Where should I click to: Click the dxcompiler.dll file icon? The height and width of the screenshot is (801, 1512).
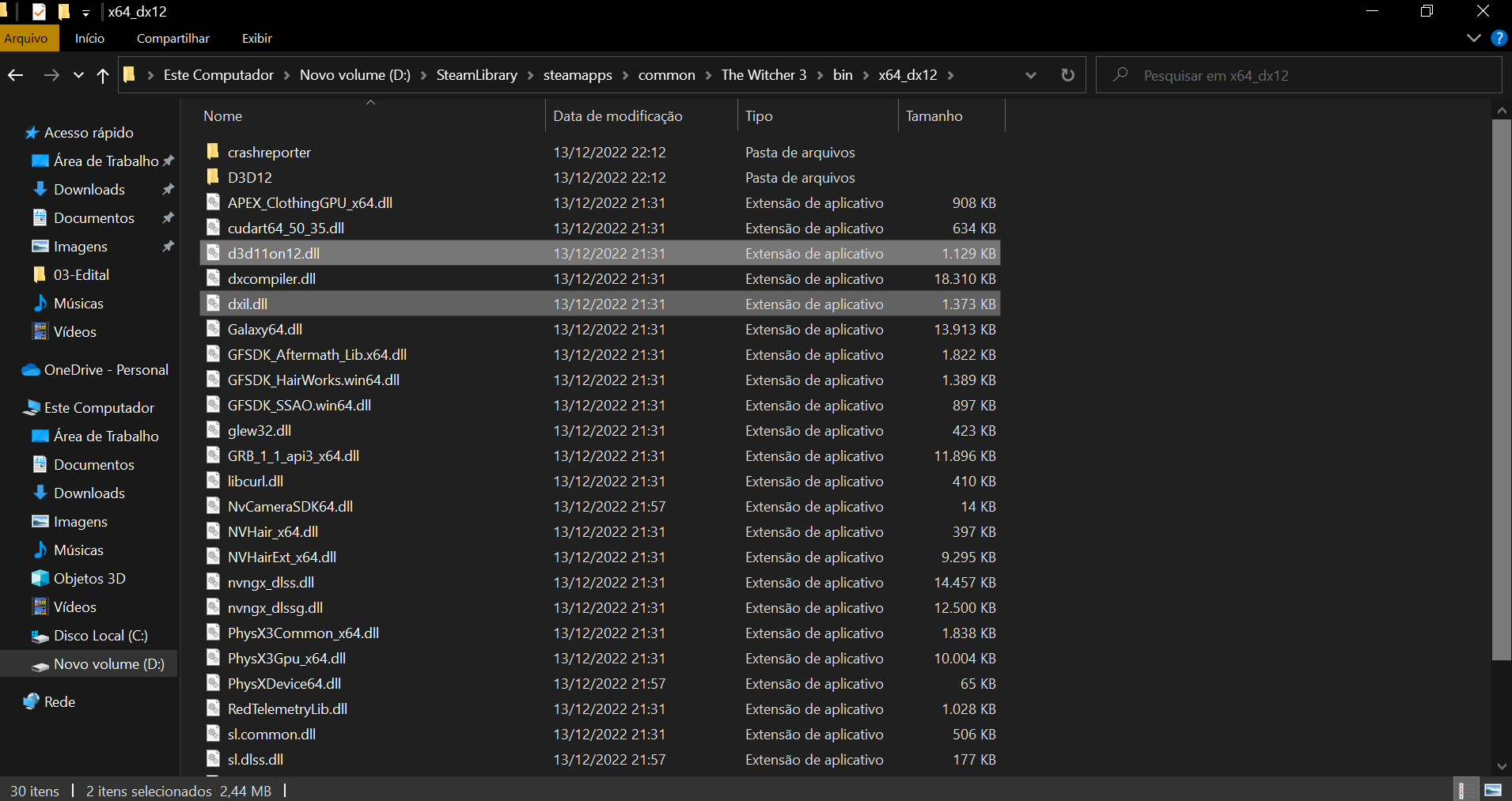click(213, 278)
